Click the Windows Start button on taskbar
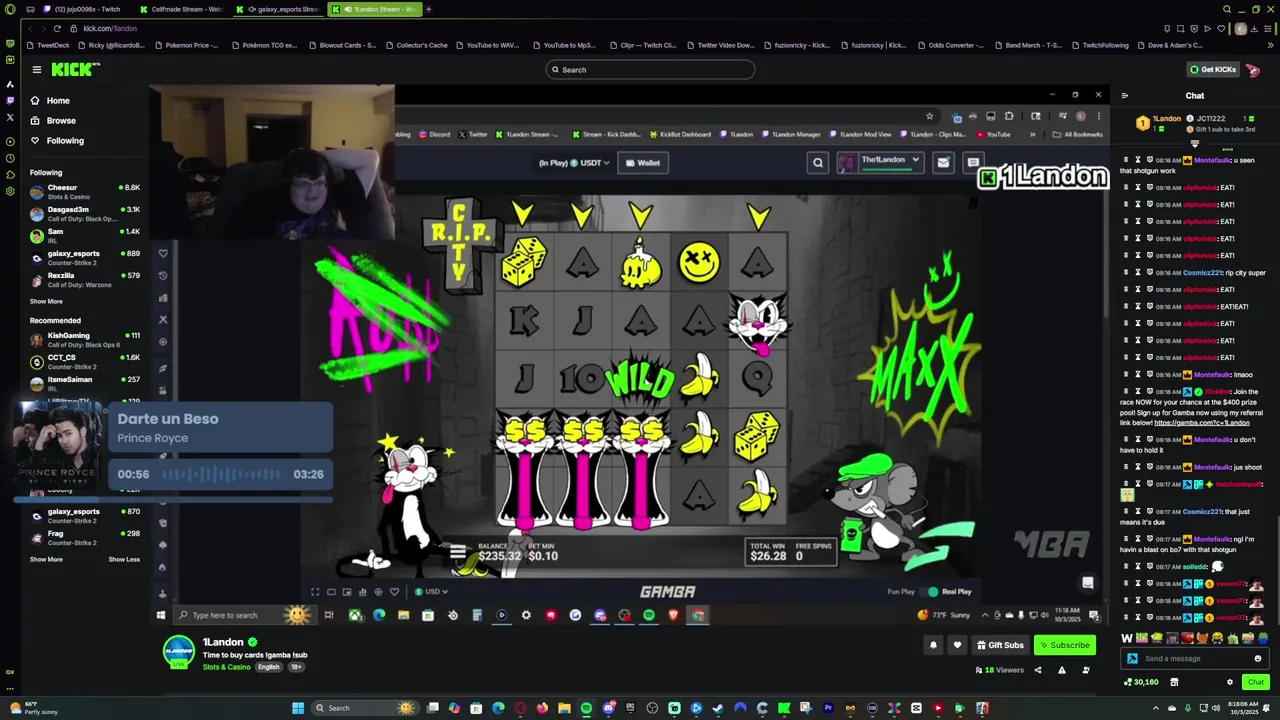Screen dimensions: 1280x720 point(297,708)
